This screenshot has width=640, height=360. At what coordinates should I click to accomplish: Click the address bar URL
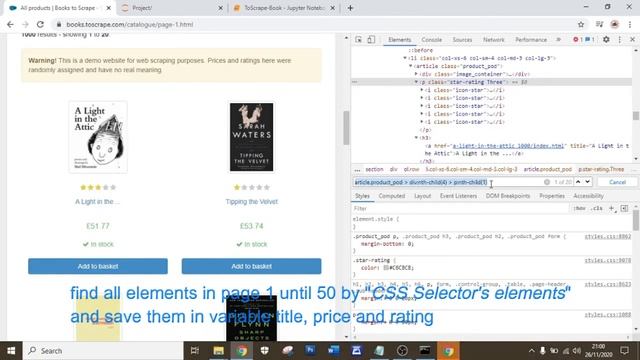130,24
